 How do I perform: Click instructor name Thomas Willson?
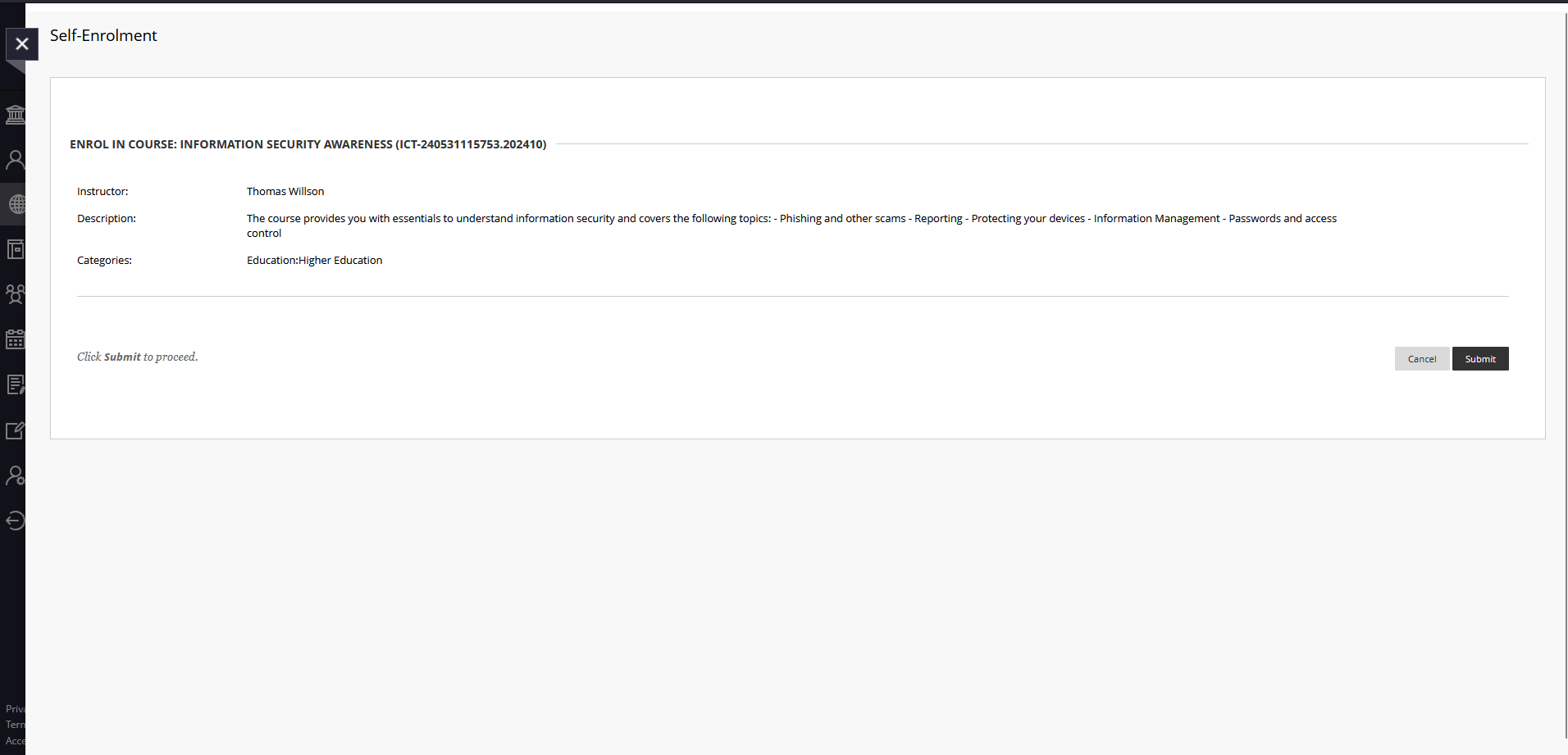(285, 191)
